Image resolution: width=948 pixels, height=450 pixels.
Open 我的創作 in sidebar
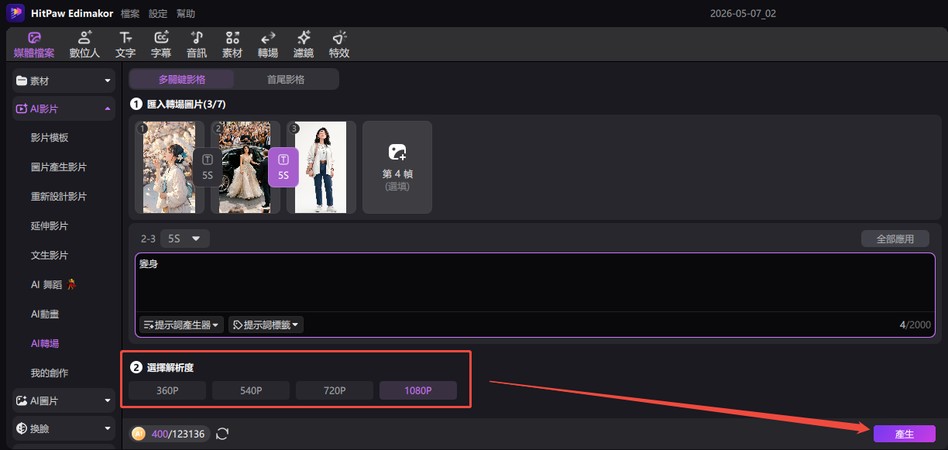point(50,373)
